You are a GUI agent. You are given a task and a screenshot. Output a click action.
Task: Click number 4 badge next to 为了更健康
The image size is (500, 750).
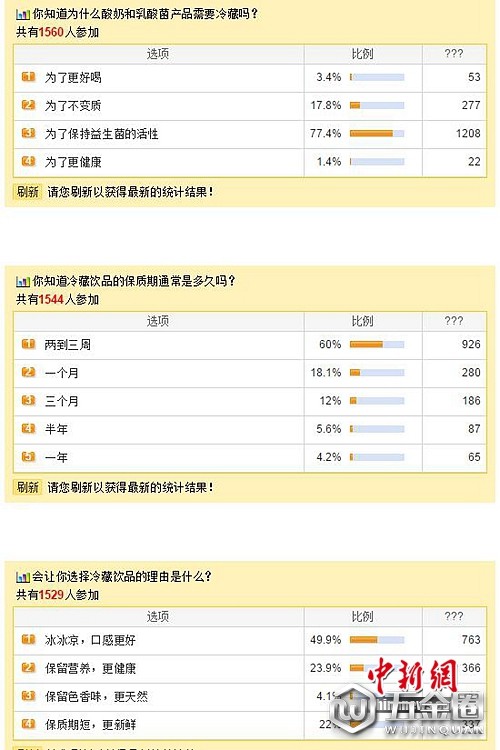click(x=29, y=161)
